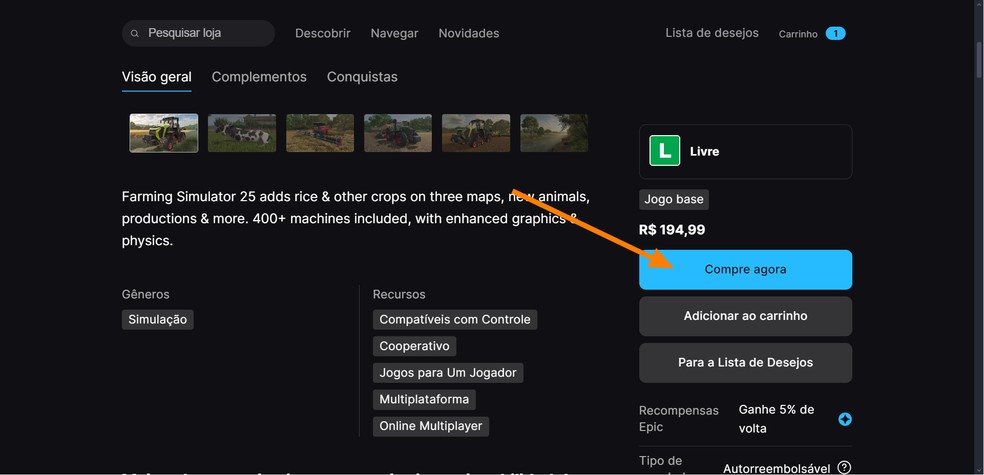Click the Compre agora button
This screenshot has width=984, height=475.
click(x=746, y=270)
